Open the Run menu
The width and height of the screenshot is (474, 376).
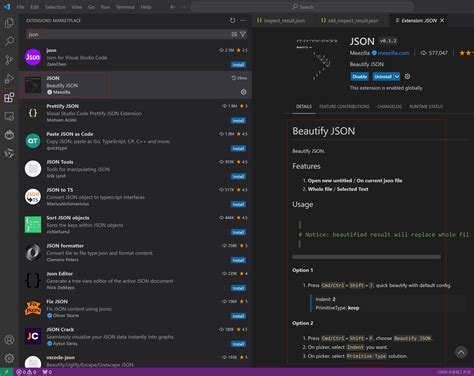point(105,7)
